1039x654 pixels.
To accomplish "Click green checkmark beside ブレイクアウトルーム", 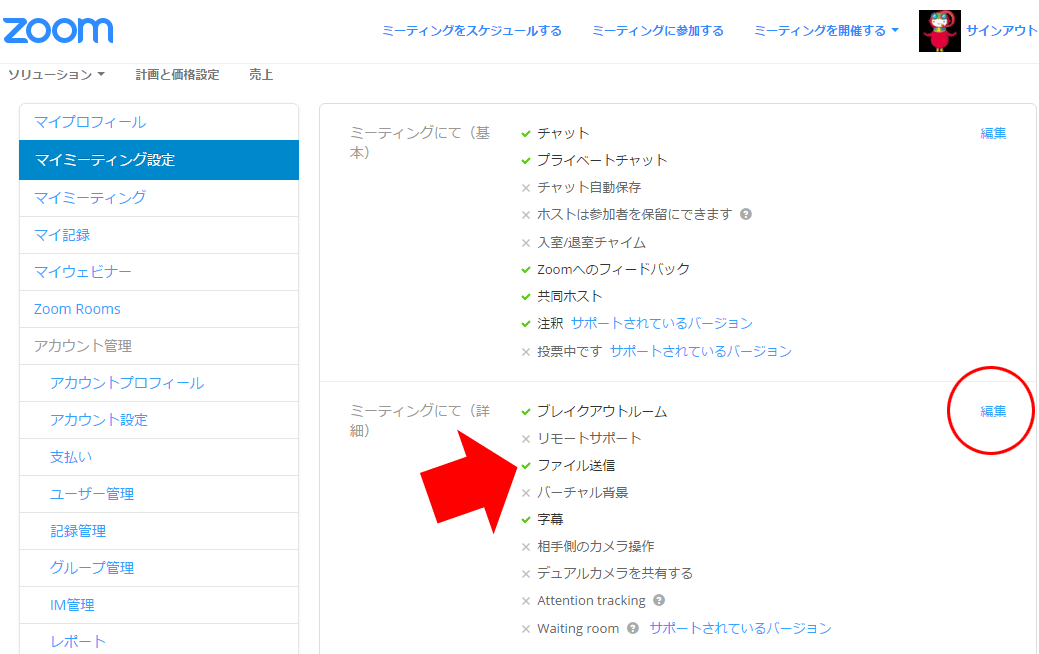I will 526,411.
